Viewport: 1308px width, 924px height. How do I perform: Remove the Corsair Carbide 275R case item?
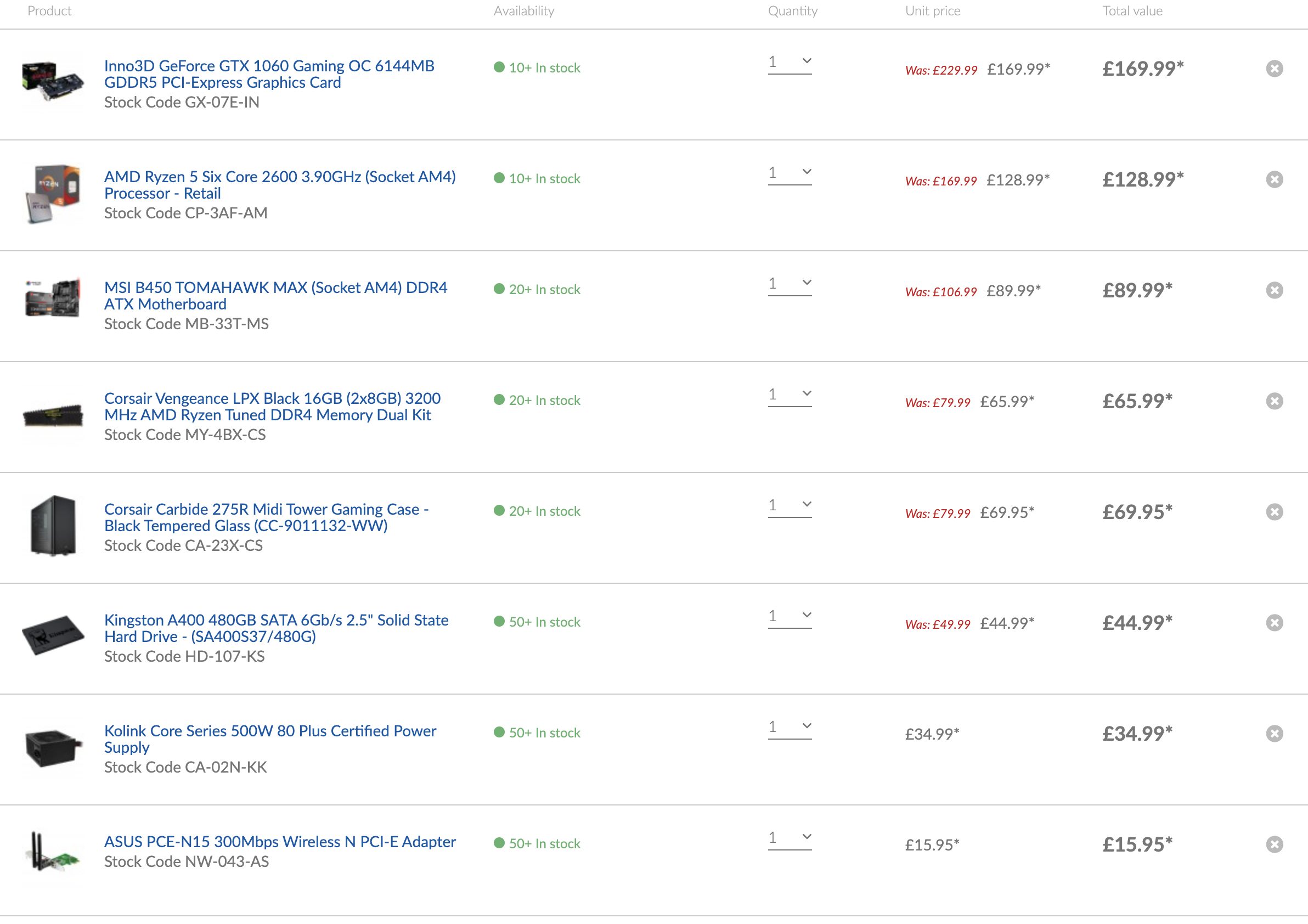pos(1275,512)
